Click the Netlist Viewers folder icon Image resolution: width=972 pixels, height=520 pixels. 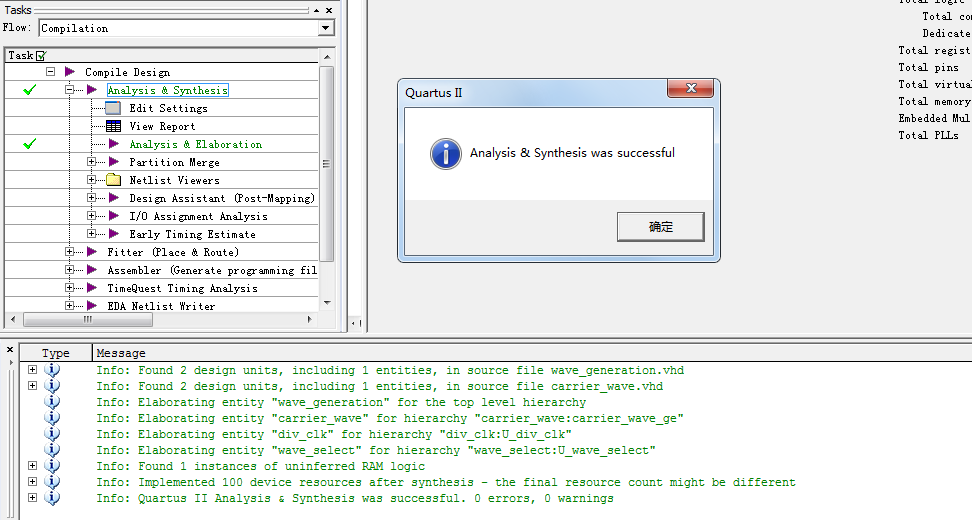(x=113, y=180)
